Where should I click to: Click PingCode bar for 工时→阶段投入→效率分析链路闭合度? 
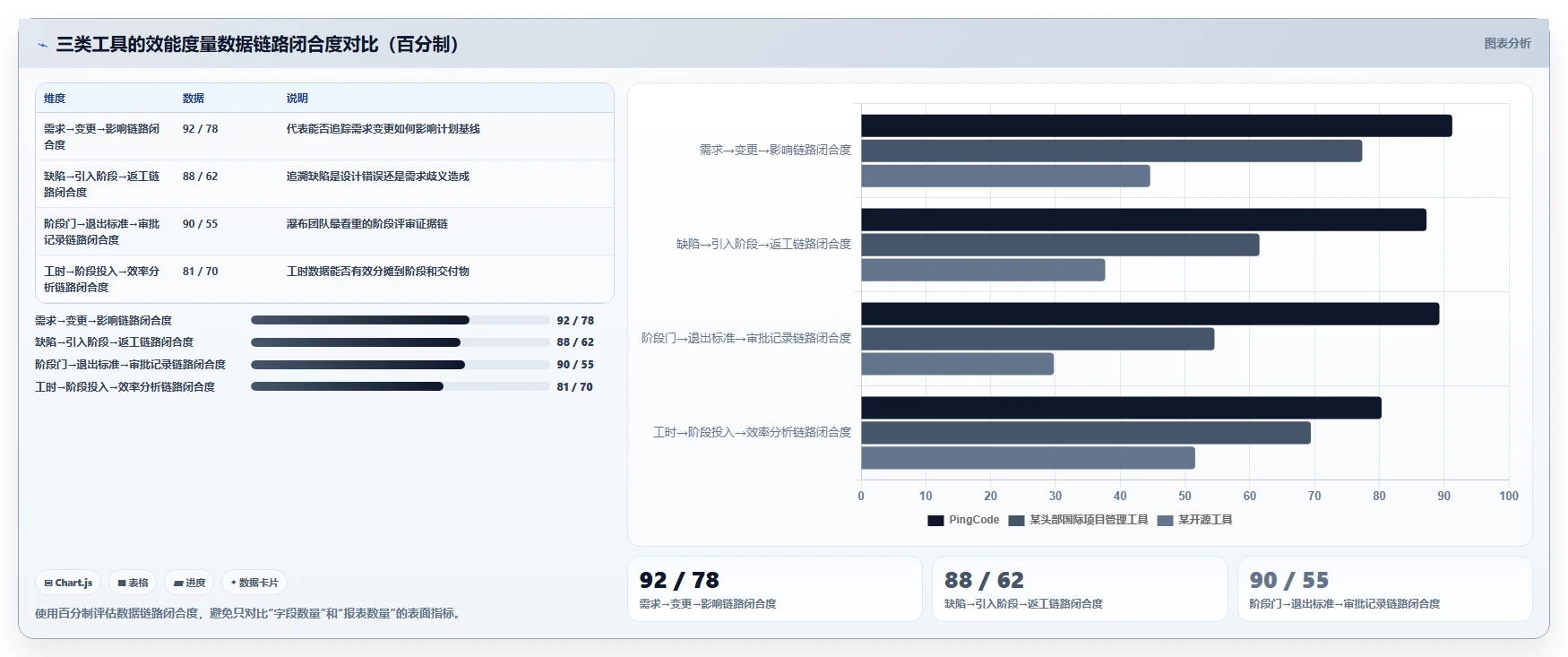coord(1122,408)
